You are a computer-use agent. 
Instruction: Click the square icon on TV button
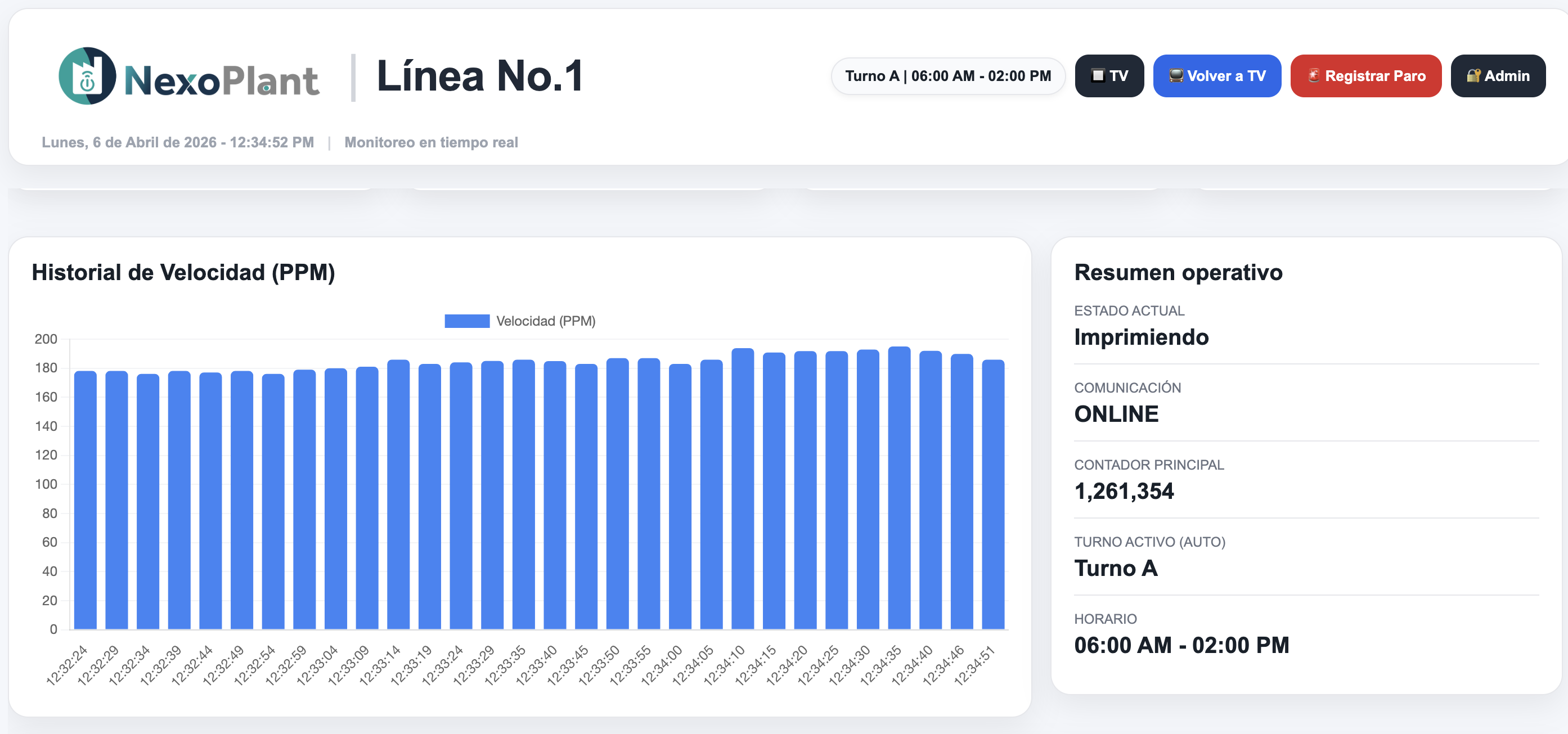tap(1098, 75)
